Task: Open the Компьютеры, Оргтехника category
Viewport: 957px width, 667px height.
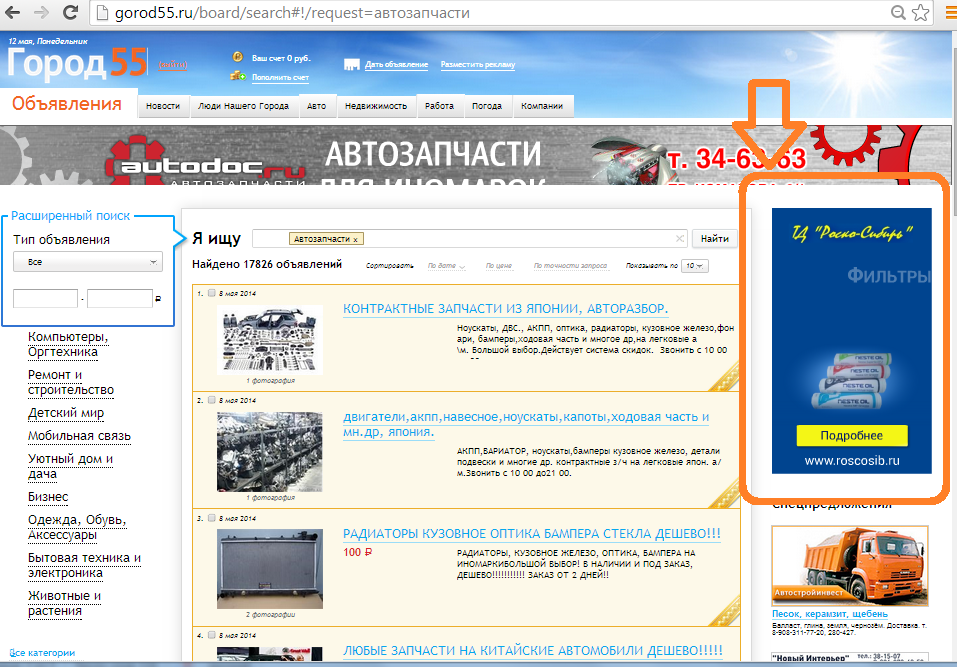Action: [68, 344]
